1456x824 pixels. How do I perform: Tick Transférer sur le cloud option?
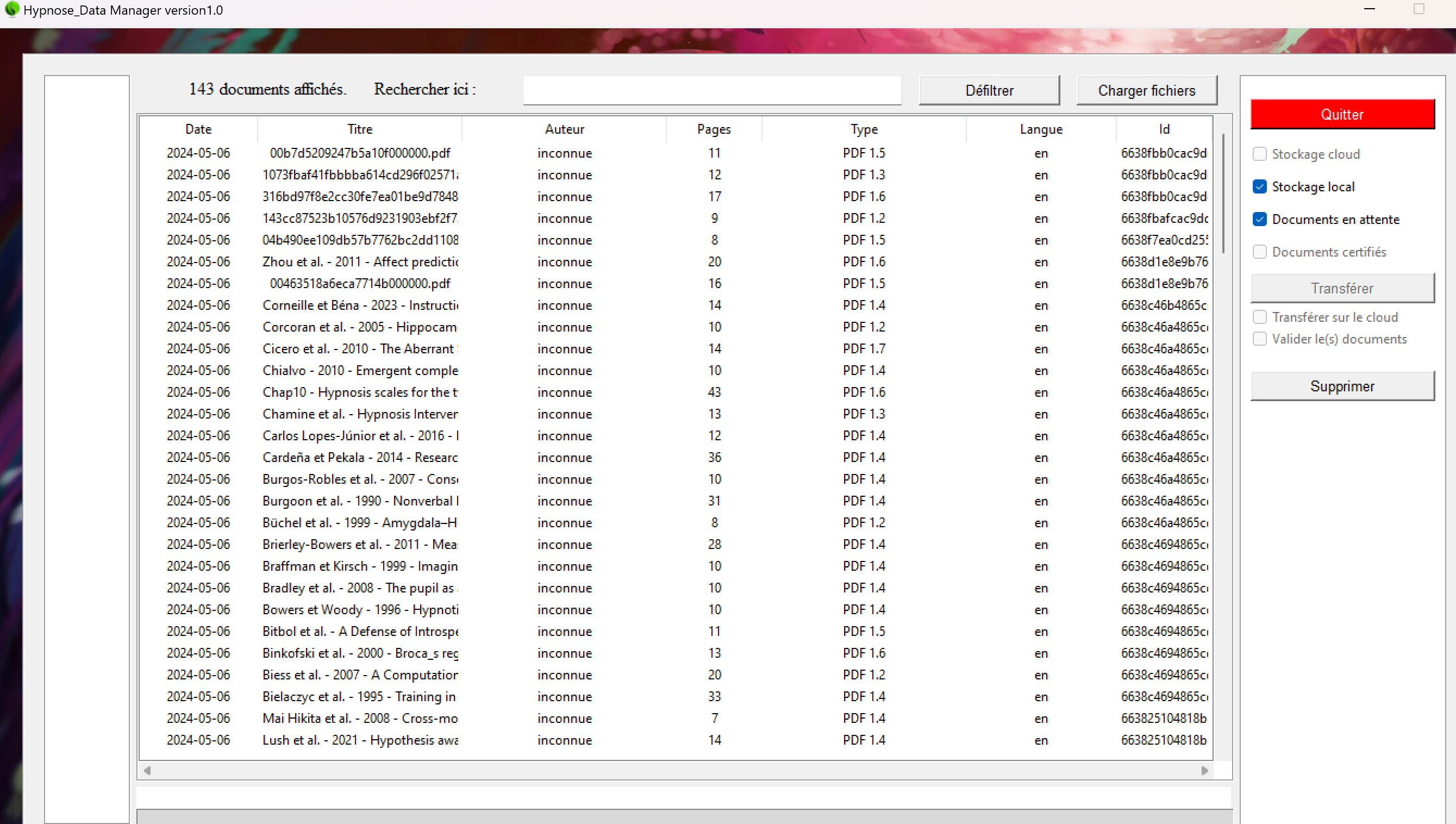(1260, 317)
